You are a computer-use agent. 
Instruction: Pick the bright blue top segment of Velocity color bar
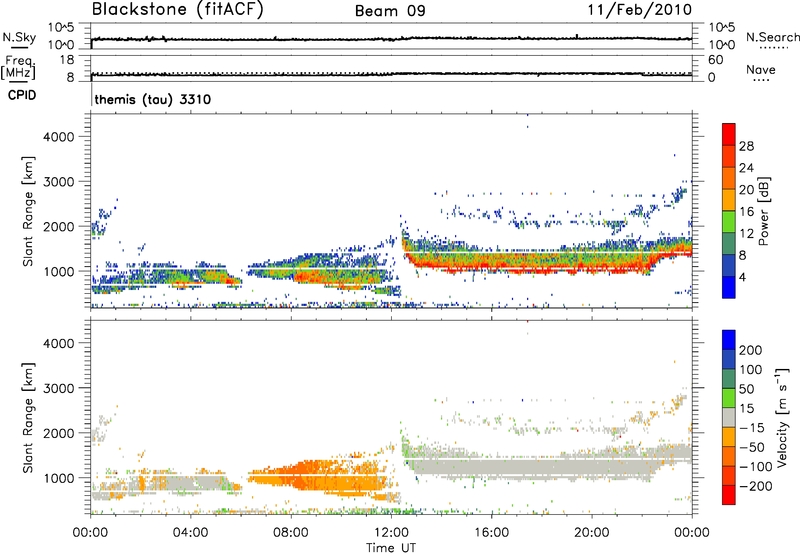click(x=729, y=340)
